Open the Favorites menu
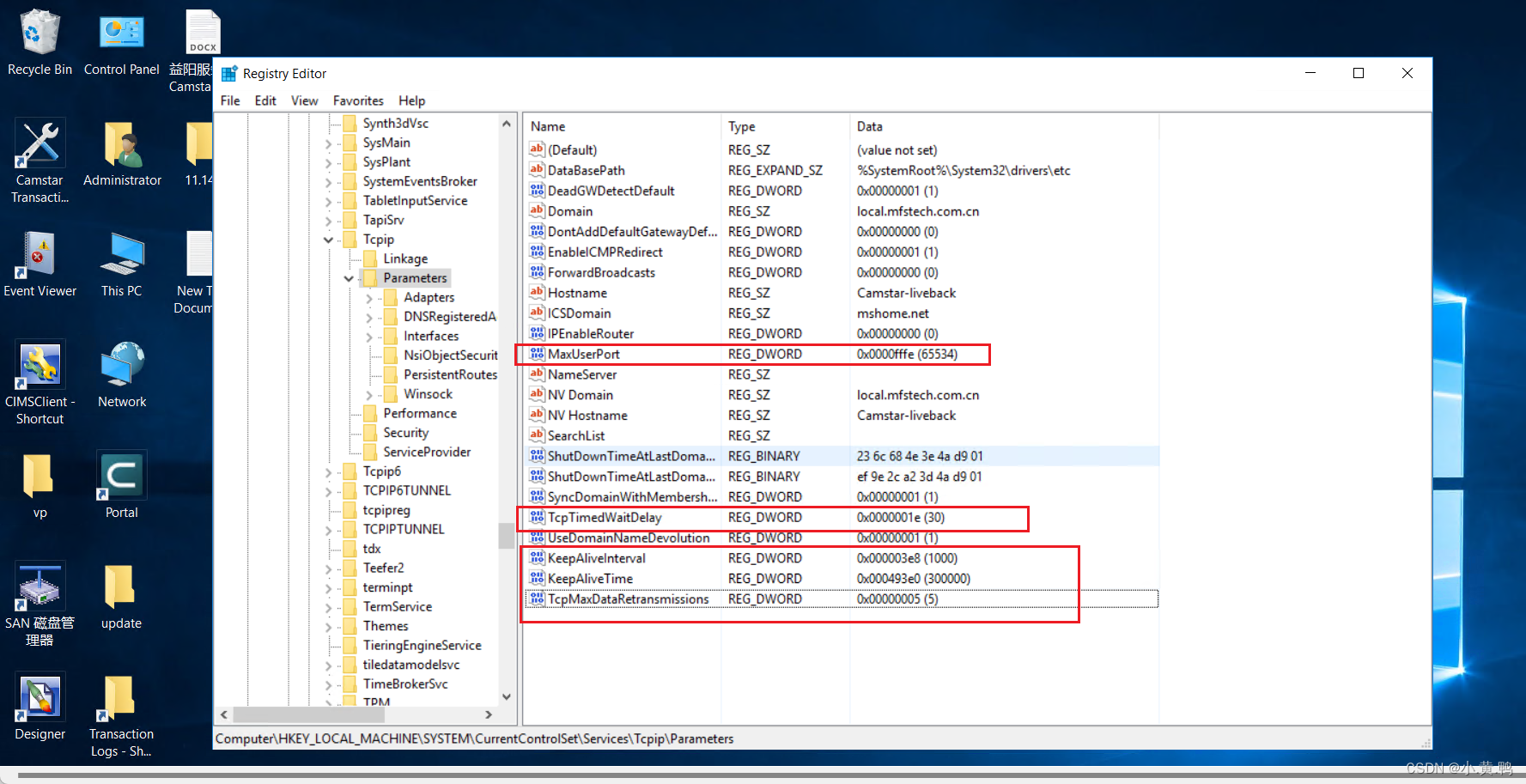The height and width of the screenshot is (784, 1526). tap(358, 100)
